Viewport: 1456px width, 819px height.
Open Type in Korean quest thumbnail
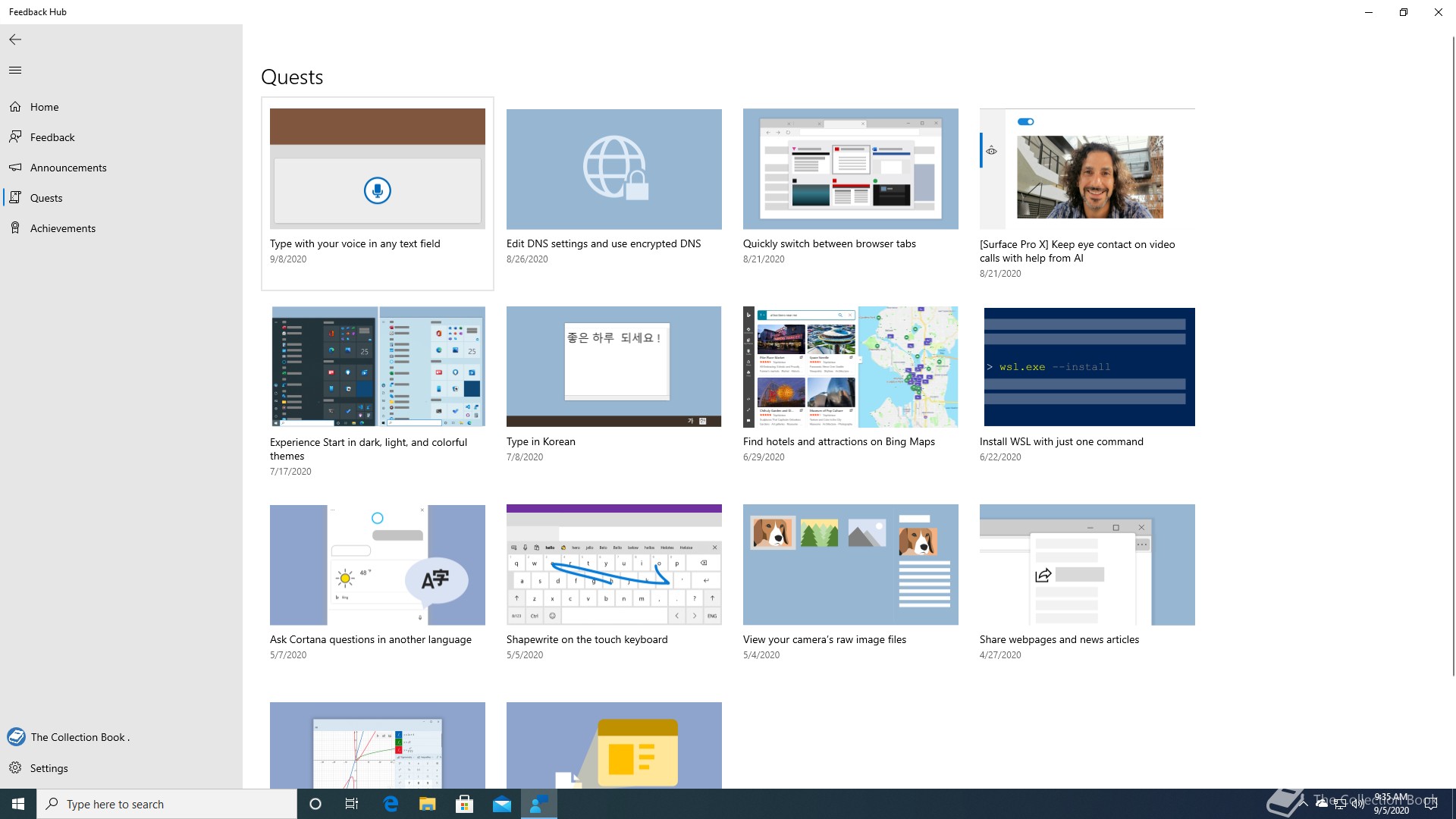tap(614, 366)
